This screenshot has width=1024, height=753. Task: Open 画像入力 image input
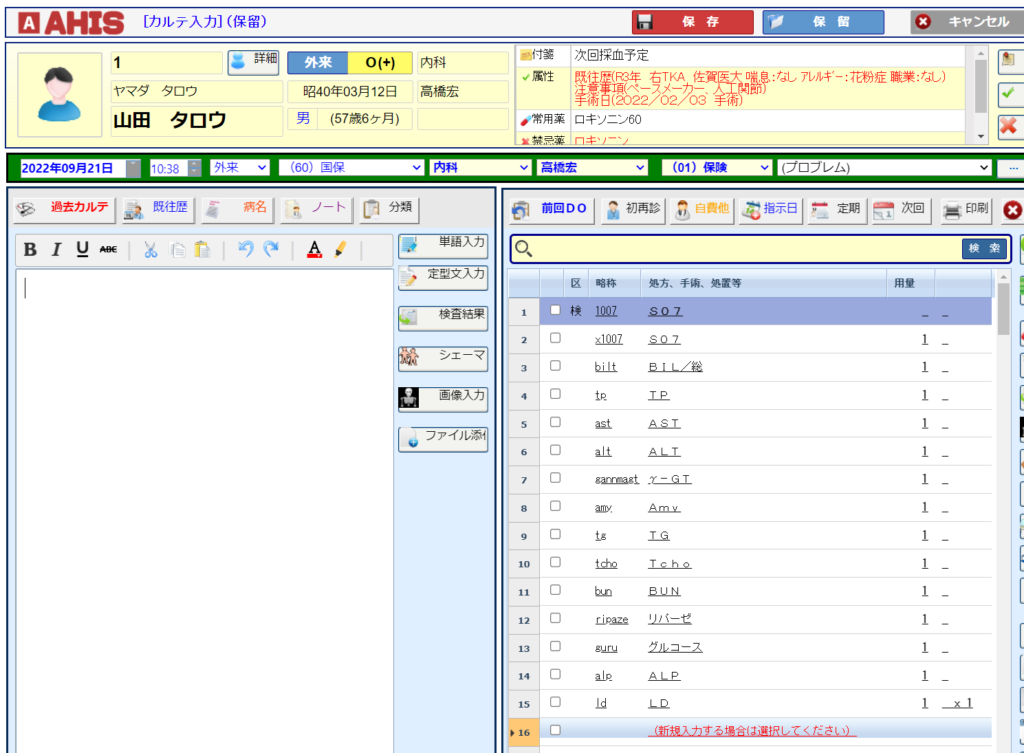(443, 399)
